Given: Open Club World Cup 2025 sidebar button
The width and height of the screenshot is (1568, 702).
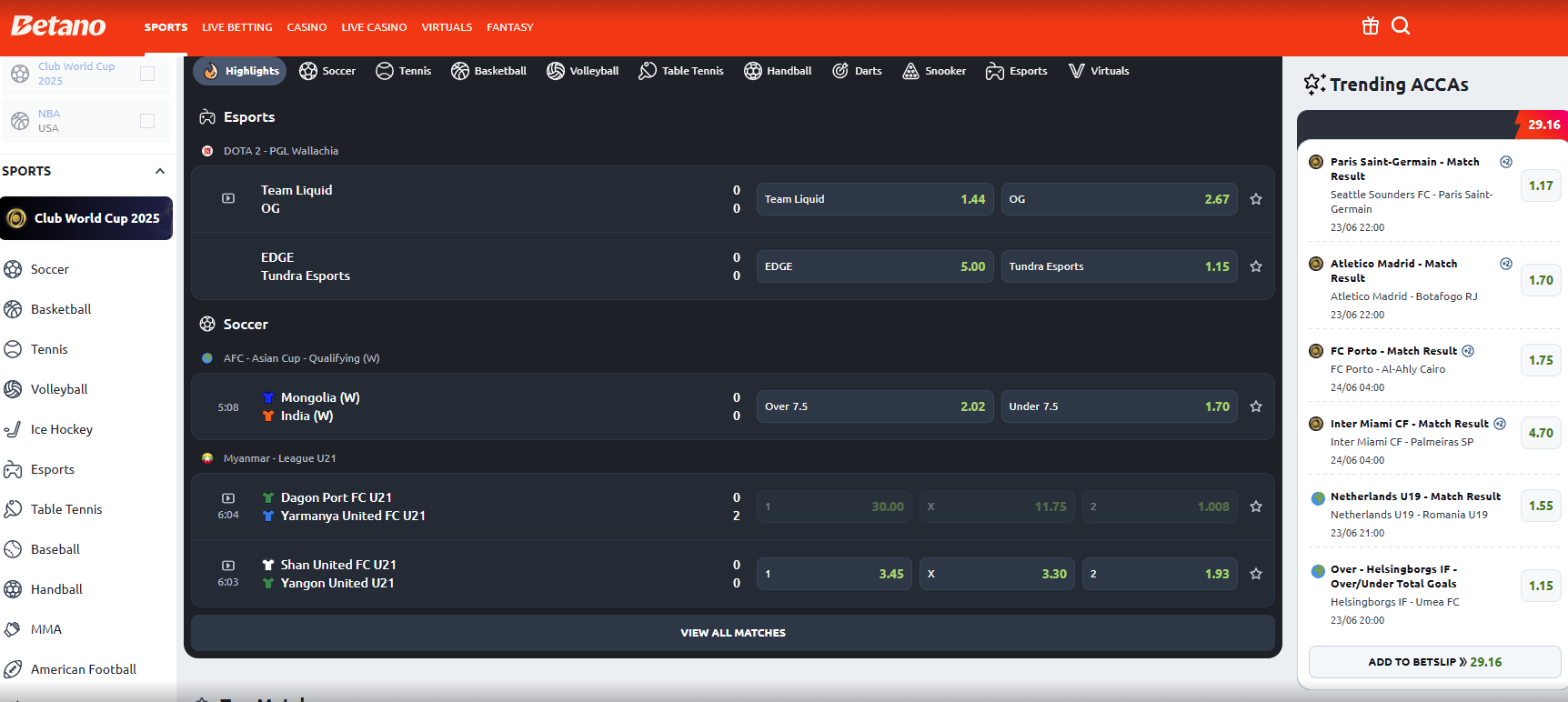Looking at the screenshot, I should (x=86, y=218).
